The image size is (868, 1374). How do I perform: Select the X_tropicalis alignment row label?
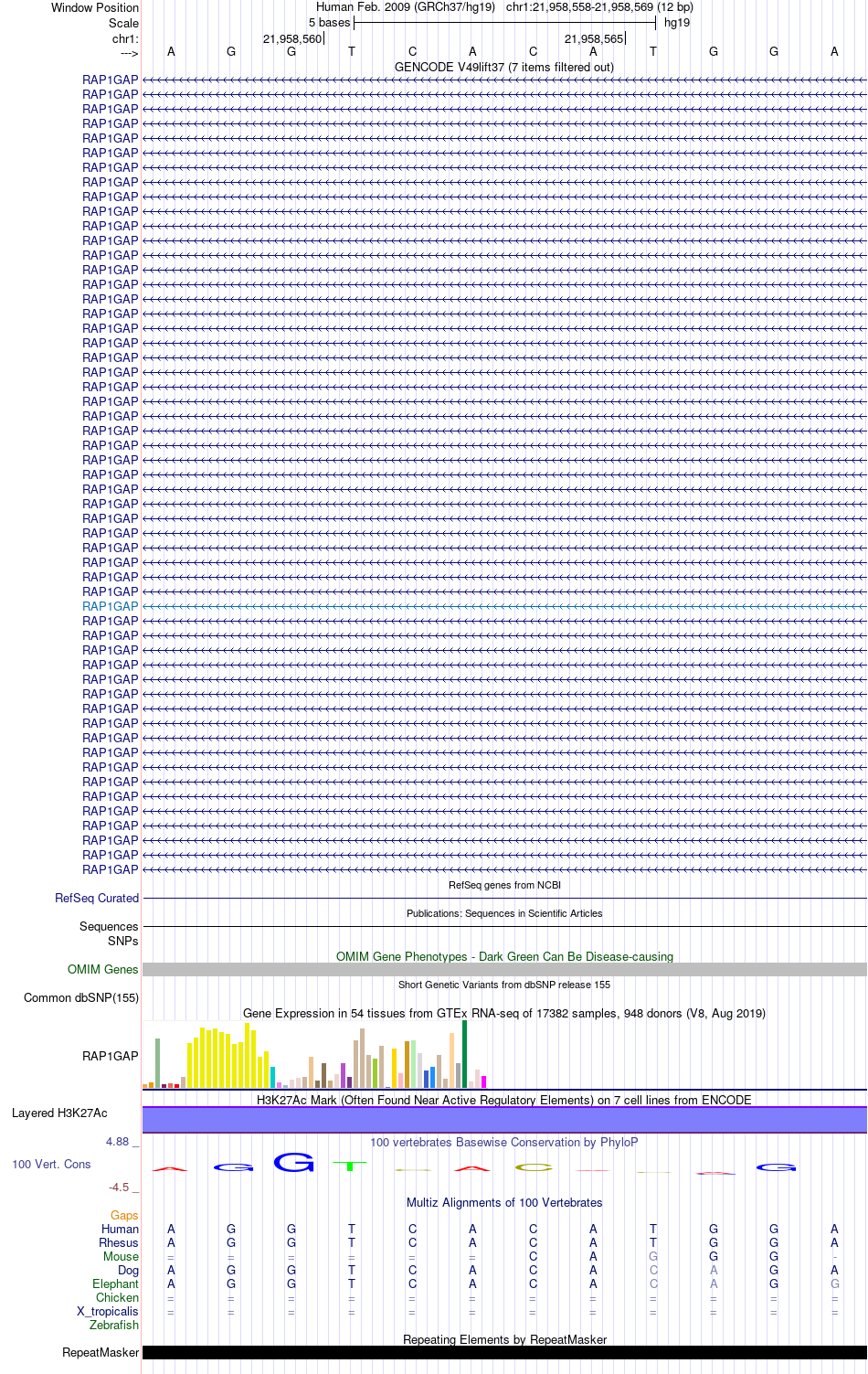pyautogui.click(x=108, y=1311)
